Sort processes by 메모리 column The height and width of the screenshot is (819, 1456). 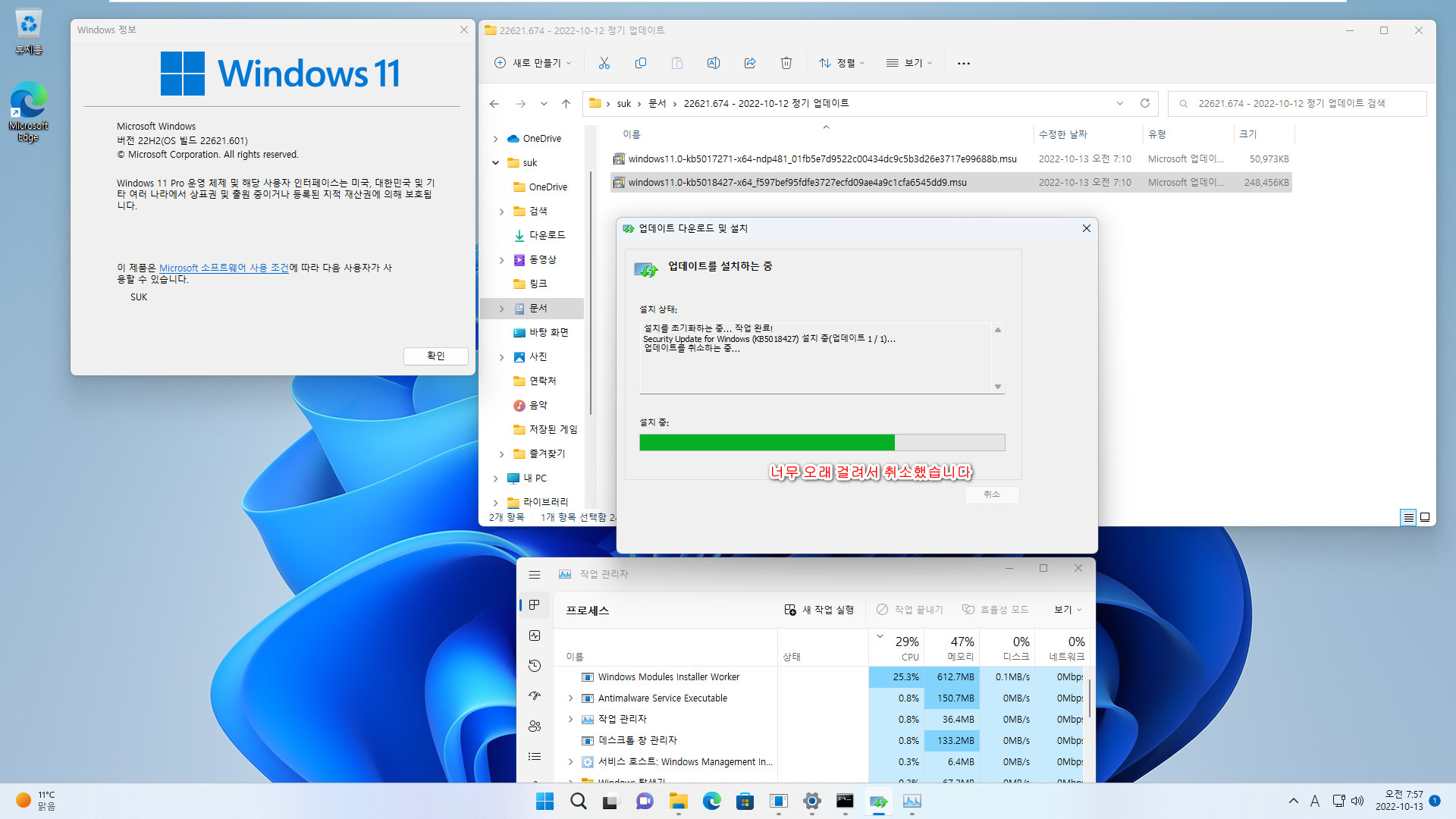(951, 648)
